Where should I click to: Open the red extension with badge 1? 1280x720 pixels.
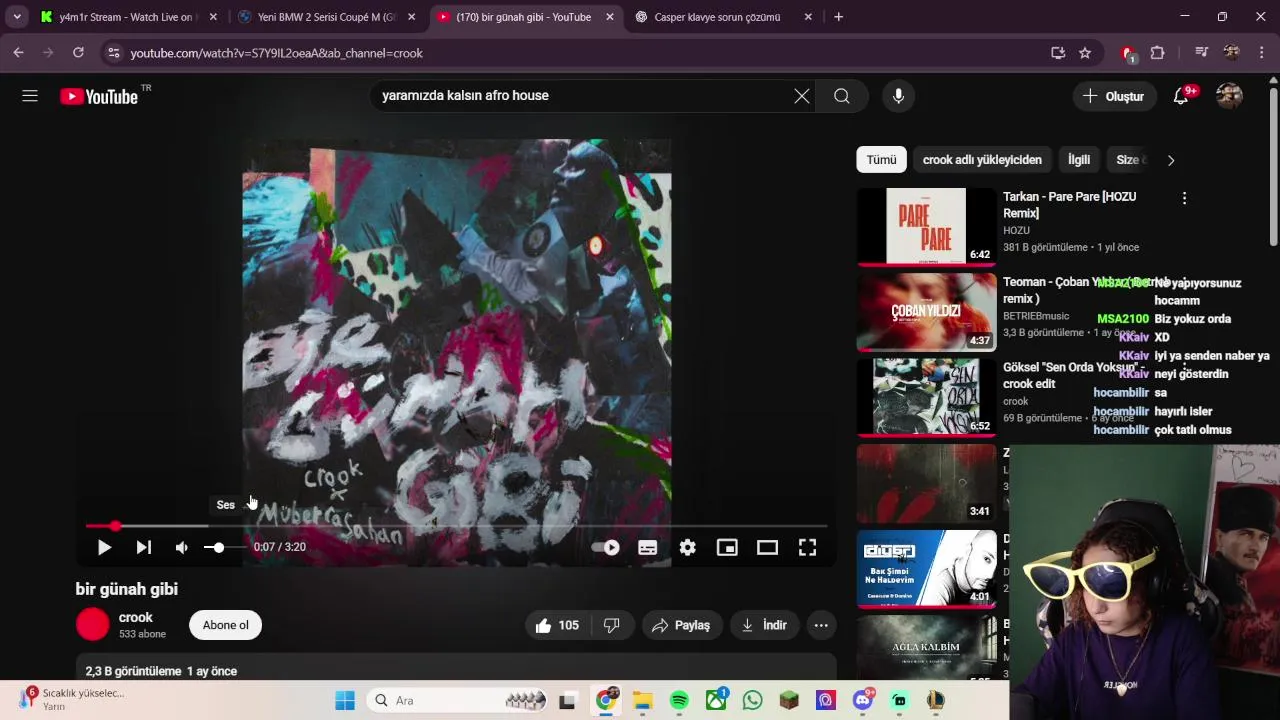[1128, 54]
